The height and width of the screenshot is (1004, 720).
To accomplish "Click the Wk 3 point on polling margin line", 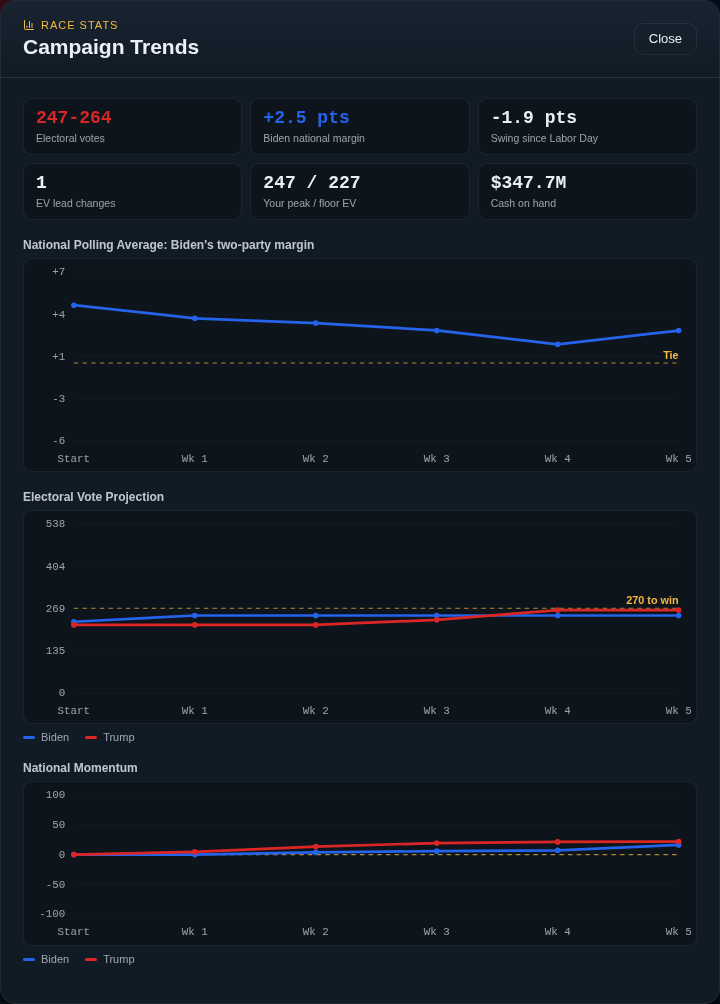I will point(437,331).
